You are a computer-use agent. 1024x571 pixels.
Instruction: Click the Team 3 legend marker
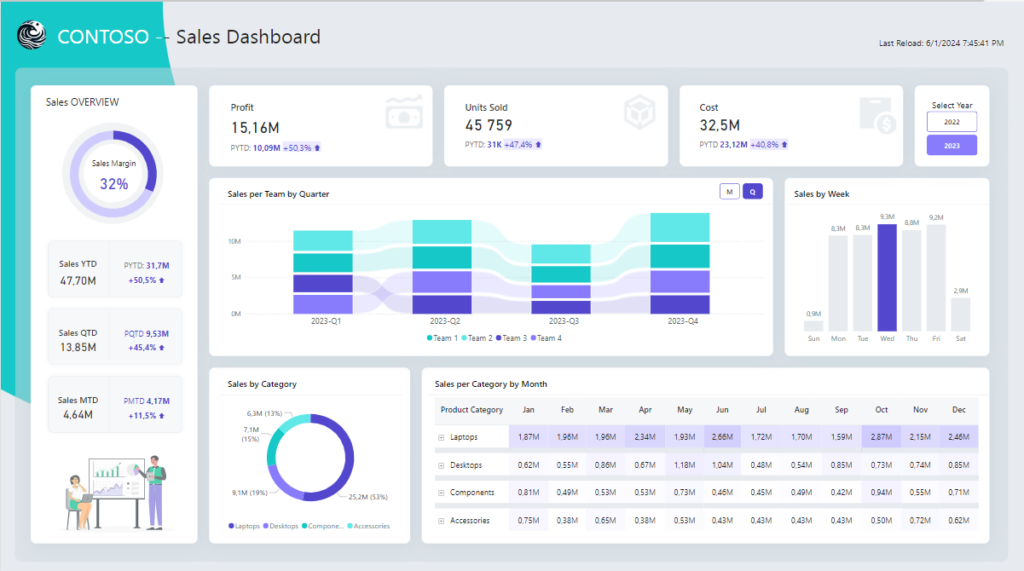pos(498,338)
